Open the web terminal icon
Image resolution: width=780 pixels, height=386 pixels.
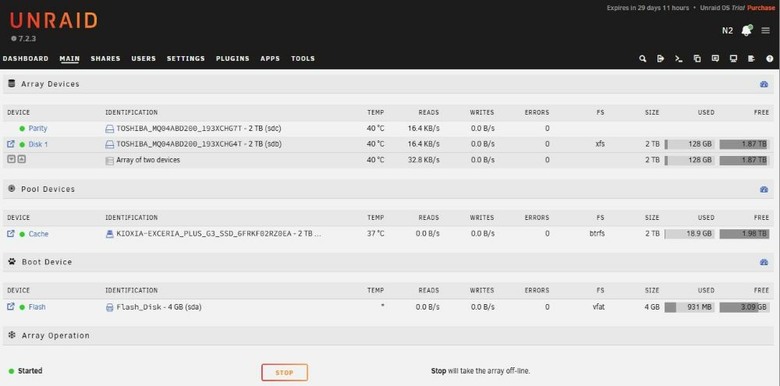[679, 59]
